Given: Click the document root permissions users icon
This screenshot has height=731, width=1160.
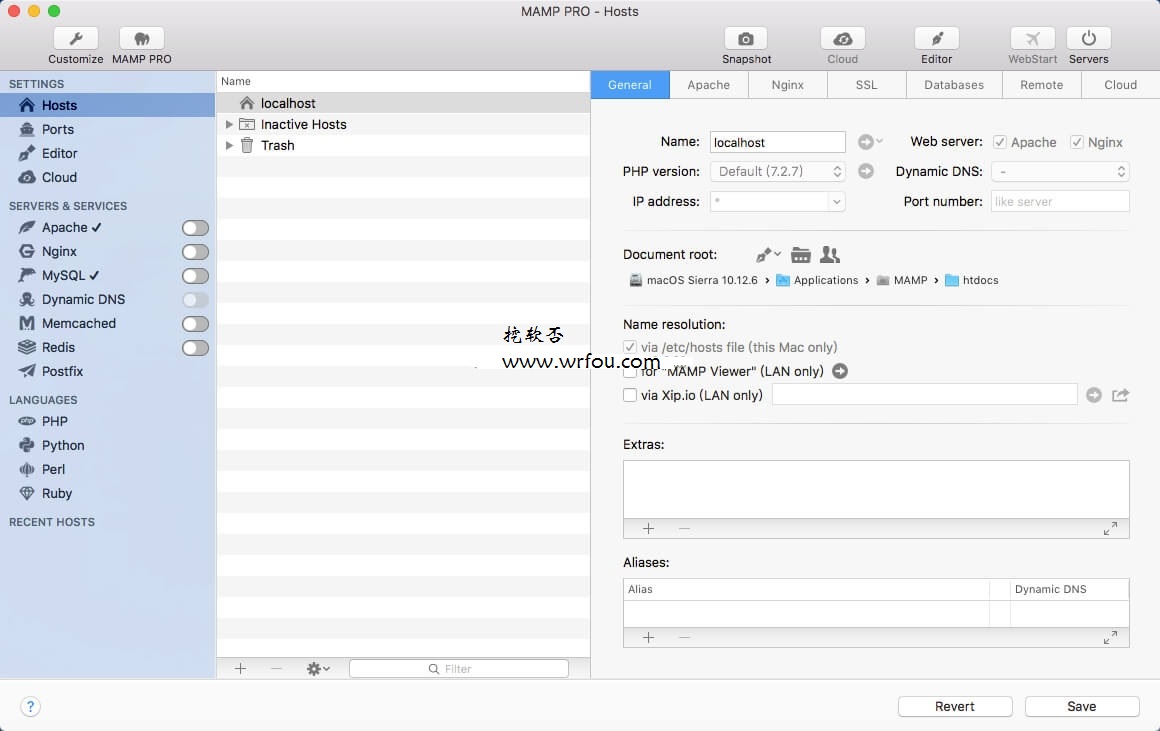Looking at the screenshot, I should [830, 255].
